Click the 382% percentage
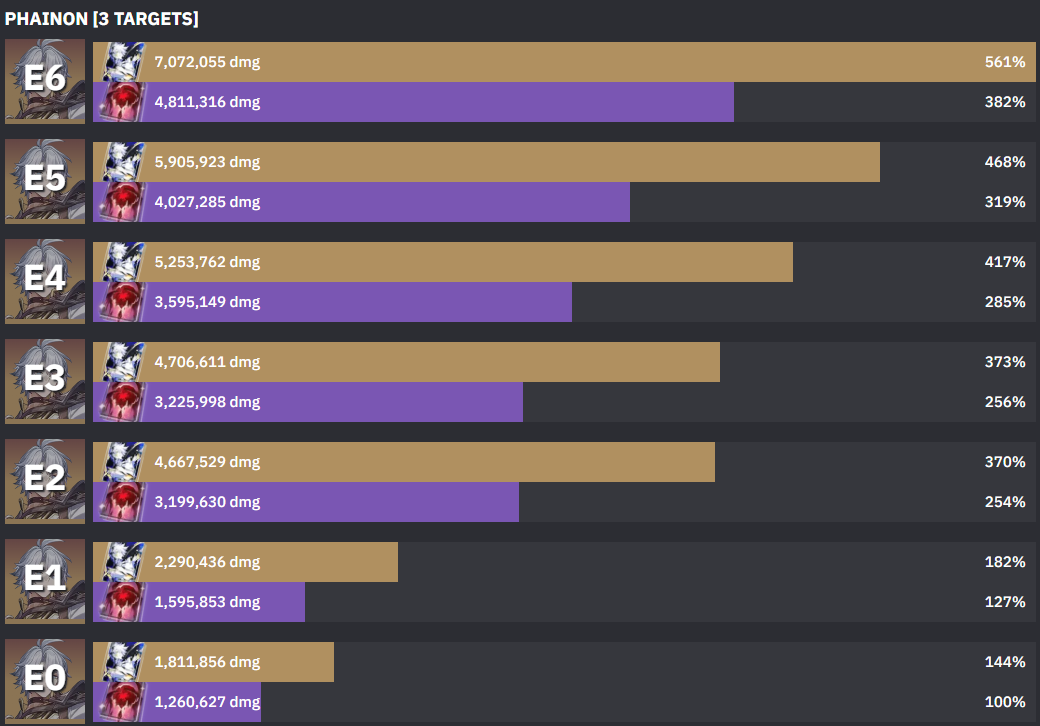 pyautogui.click(x=1006, y=102)
